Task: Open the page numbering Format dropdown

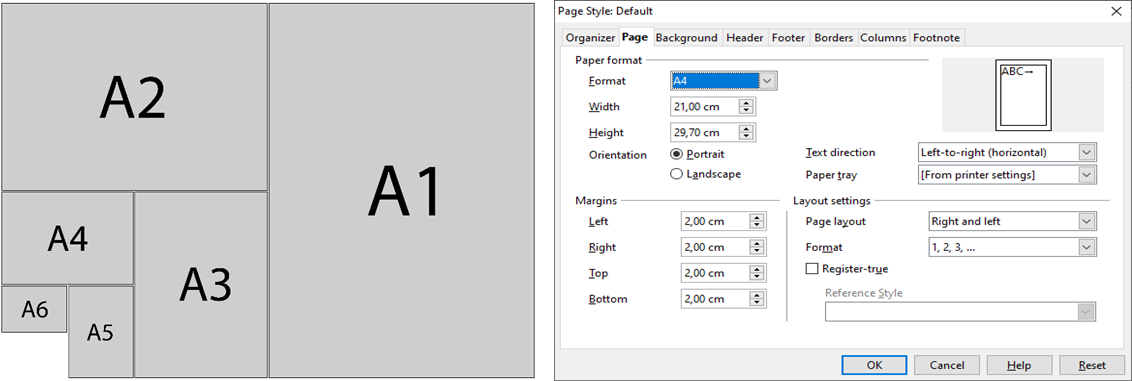Action: tap(1011, 247)
